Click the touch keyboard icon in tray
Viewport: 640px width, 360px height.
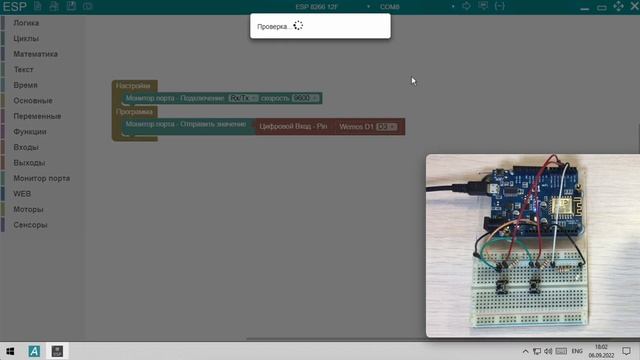coord(561,351)
